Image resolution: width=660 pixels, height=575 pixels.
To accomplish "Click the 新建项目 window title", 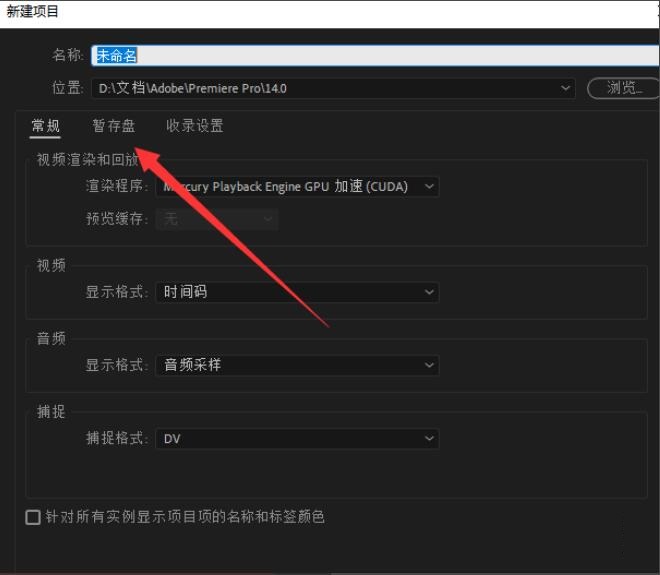I will pos(32,12).
